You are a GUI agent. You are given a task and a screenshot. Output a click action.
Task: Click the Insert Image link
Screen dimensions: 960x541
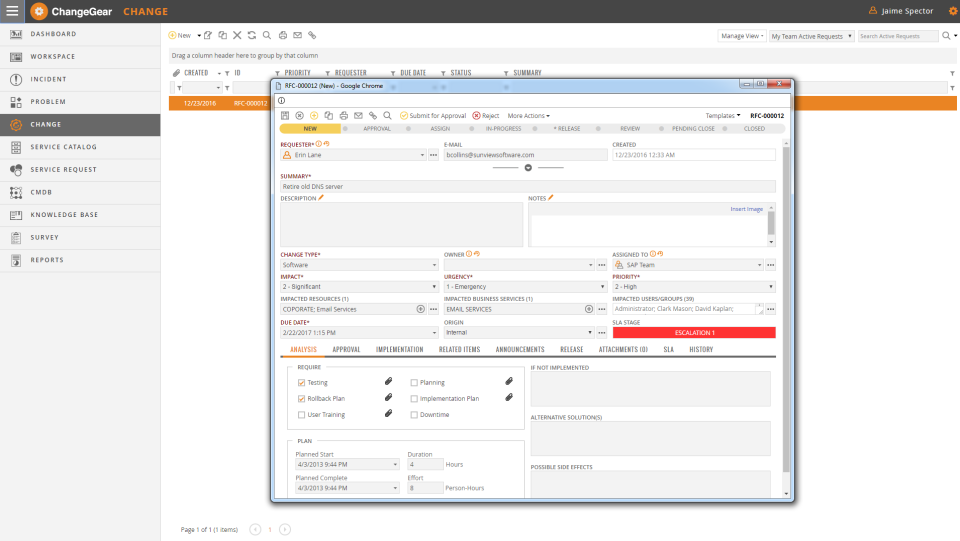[x=746, y=209]
